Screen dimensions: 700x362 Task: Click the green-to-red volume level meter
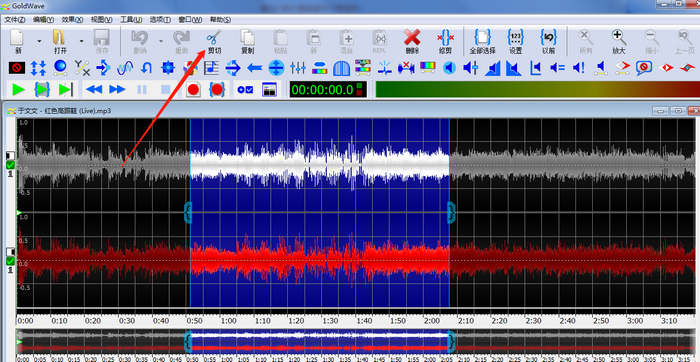(538, 89)
